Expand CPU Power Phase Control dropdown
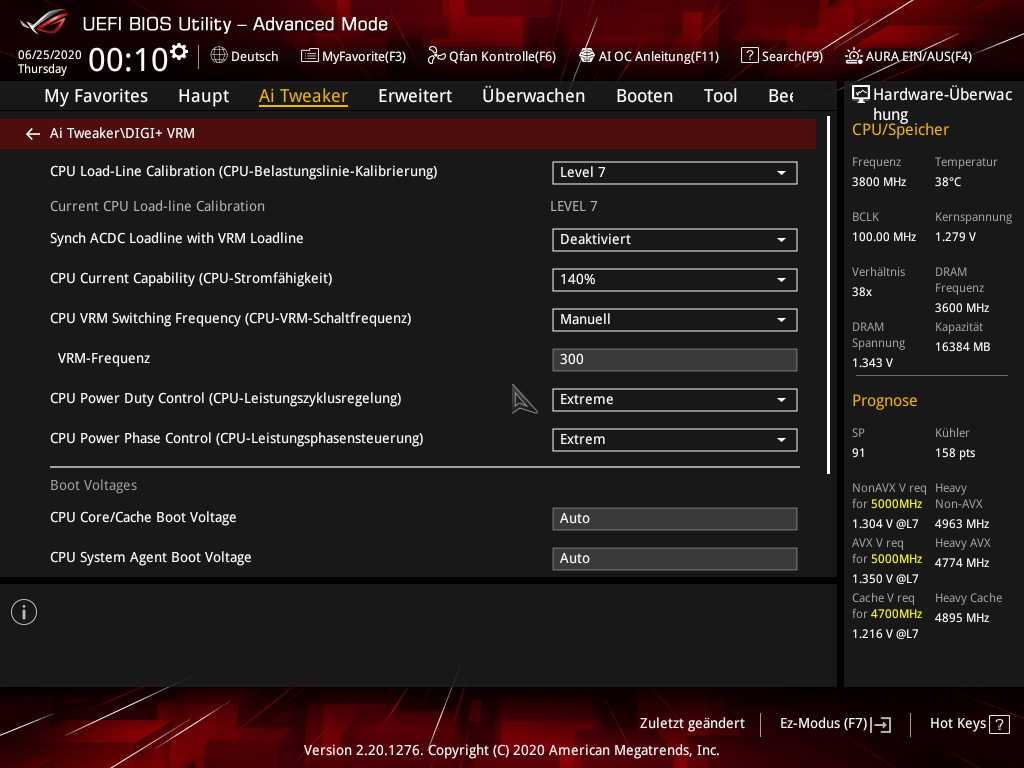 click(x=675, y=440)
